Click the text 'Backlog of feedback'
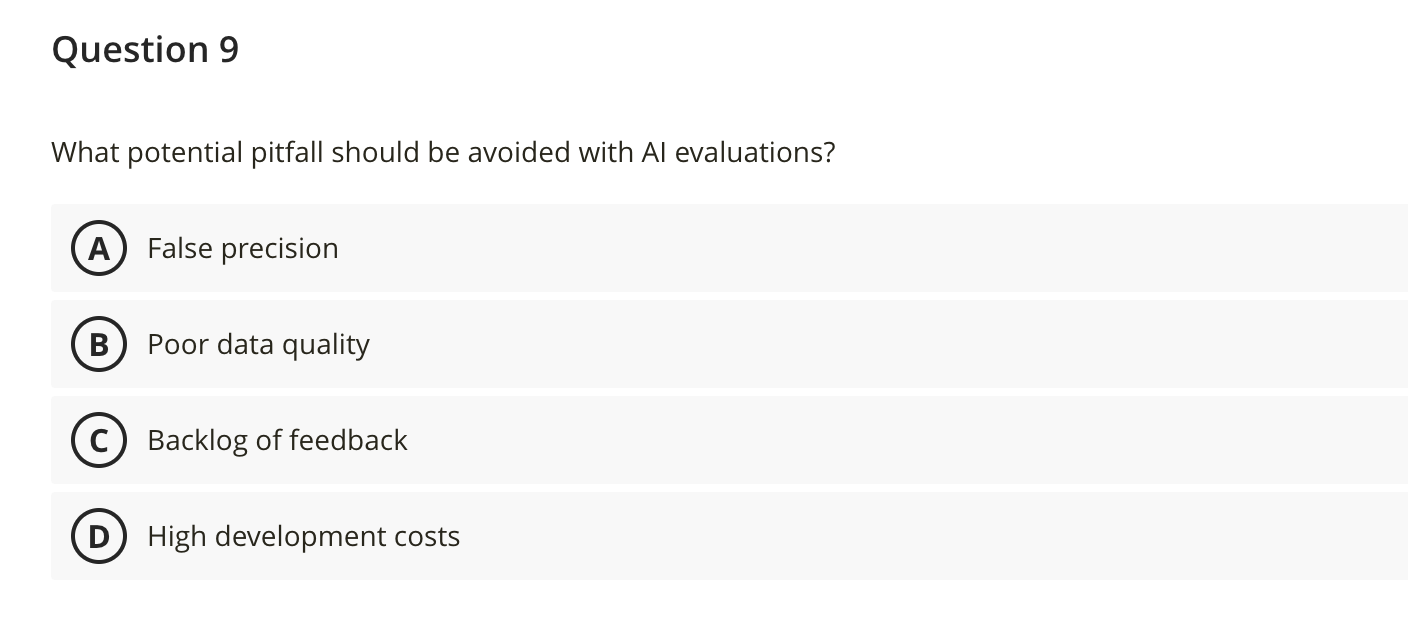1408x626 pixels. point(277,440)
